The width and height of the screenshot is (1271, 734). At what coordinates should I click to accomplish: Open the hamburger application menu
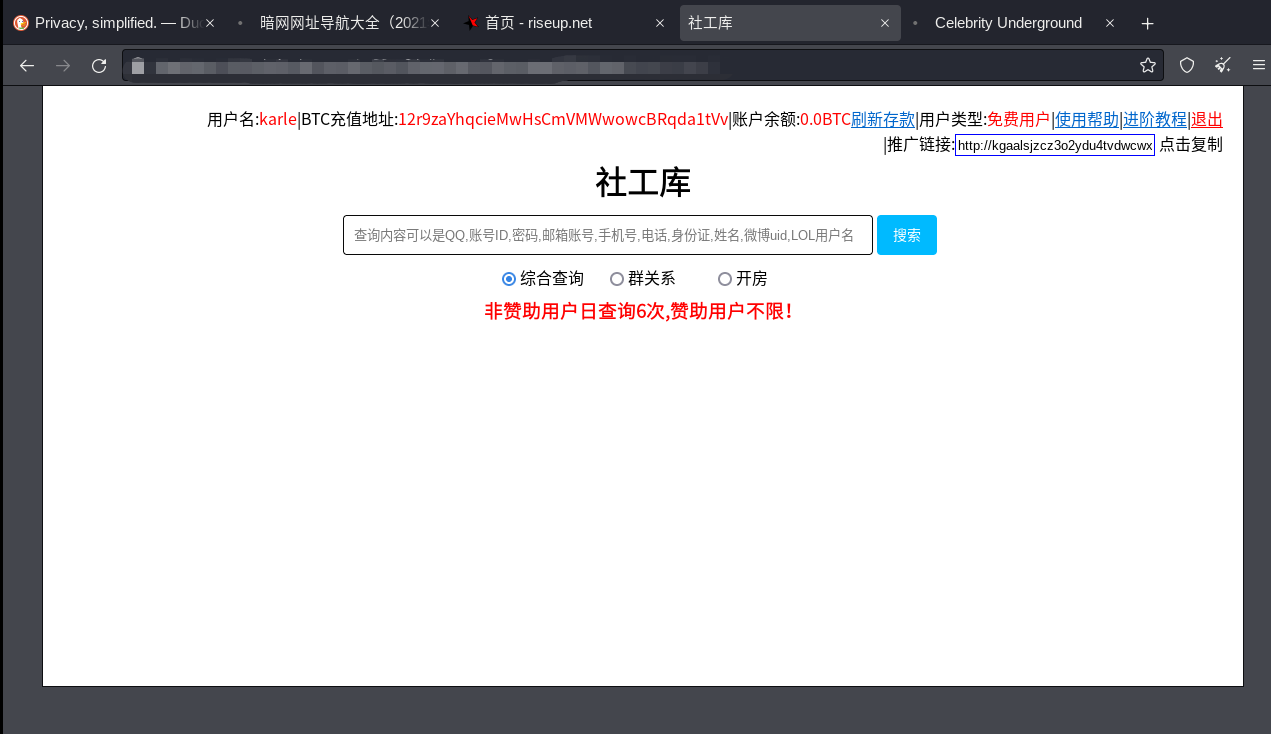click(1259, 65)
